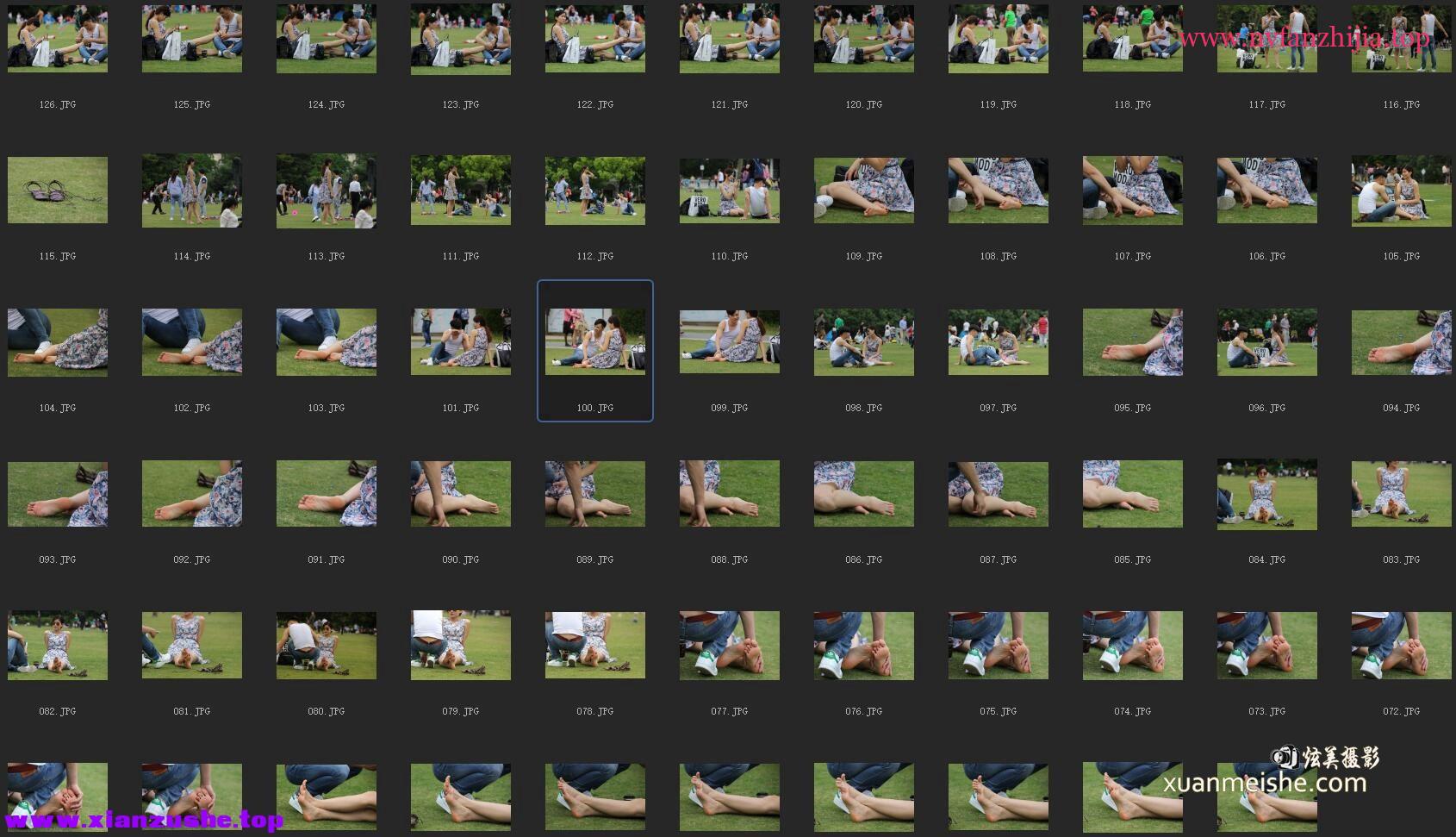Screen dimensions: 1456x837
Task: Pick the 101.JPG image thumbnail
Action: coord(461,341)
